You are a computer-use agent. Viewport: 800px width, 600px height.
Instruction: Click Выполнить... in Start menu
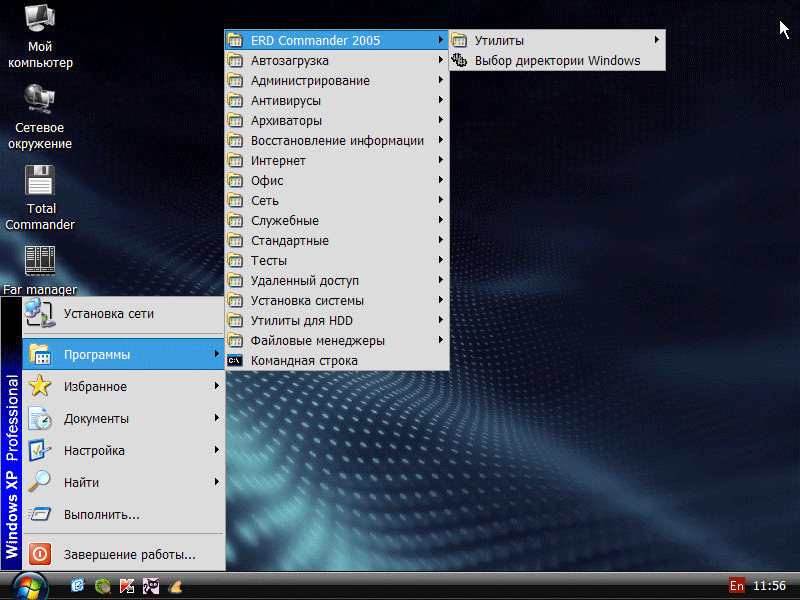click(x=101, y=515)
